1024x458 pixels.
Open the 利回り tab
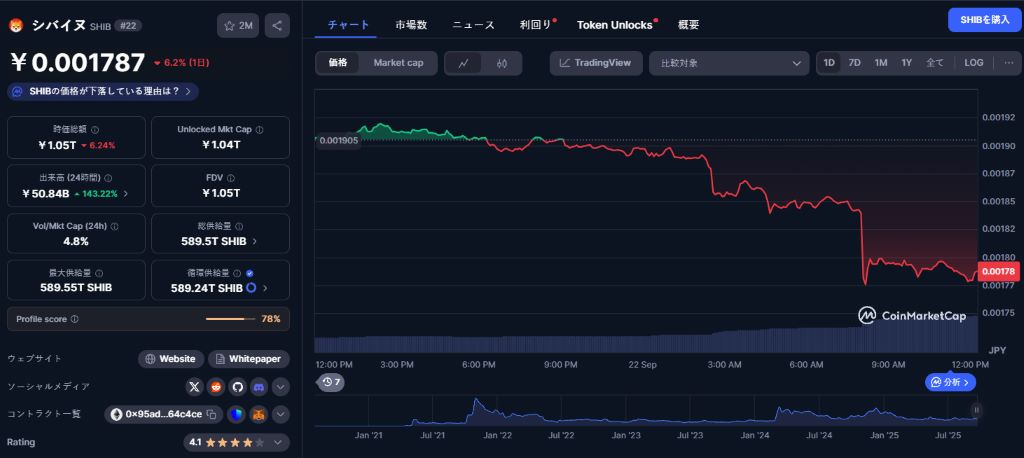536,25
